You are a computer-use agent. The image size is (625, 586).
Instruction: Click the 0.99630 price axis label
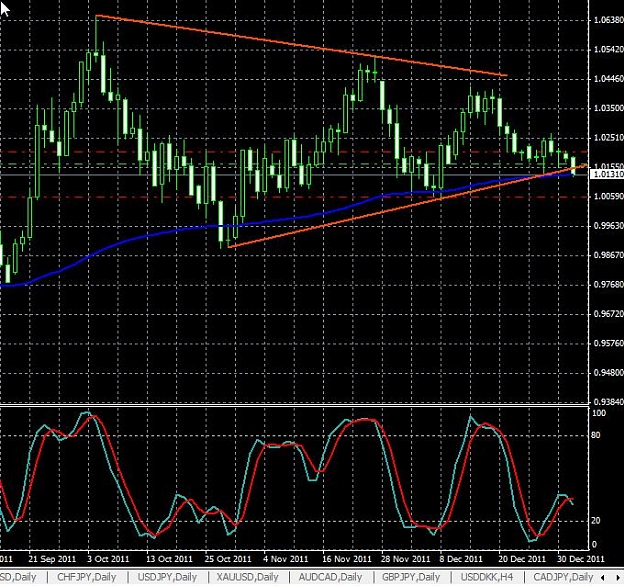[608, 226]
